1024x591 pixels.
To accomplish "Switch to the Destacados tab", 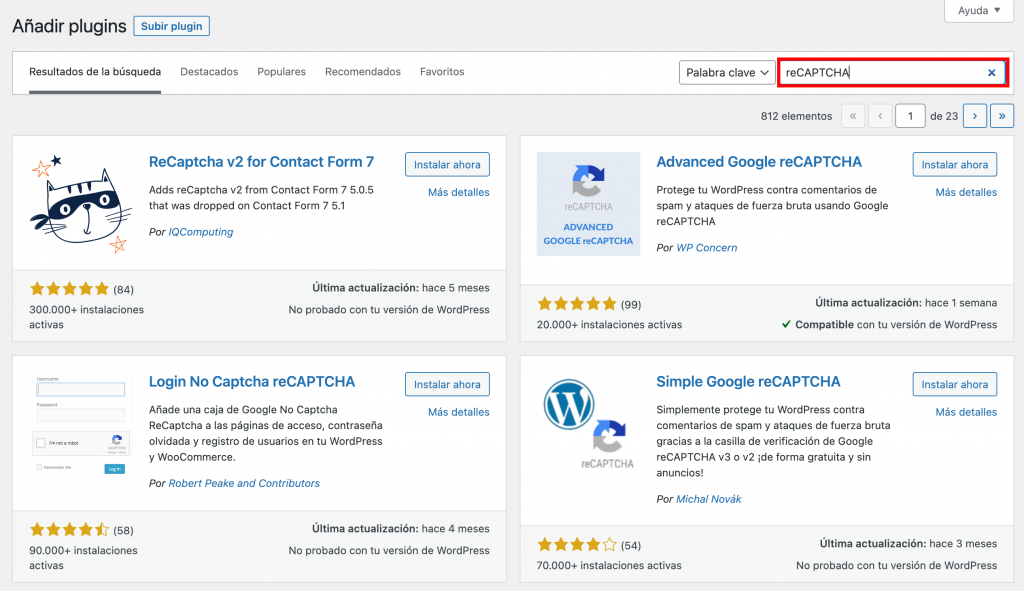I will coord(209,72).
